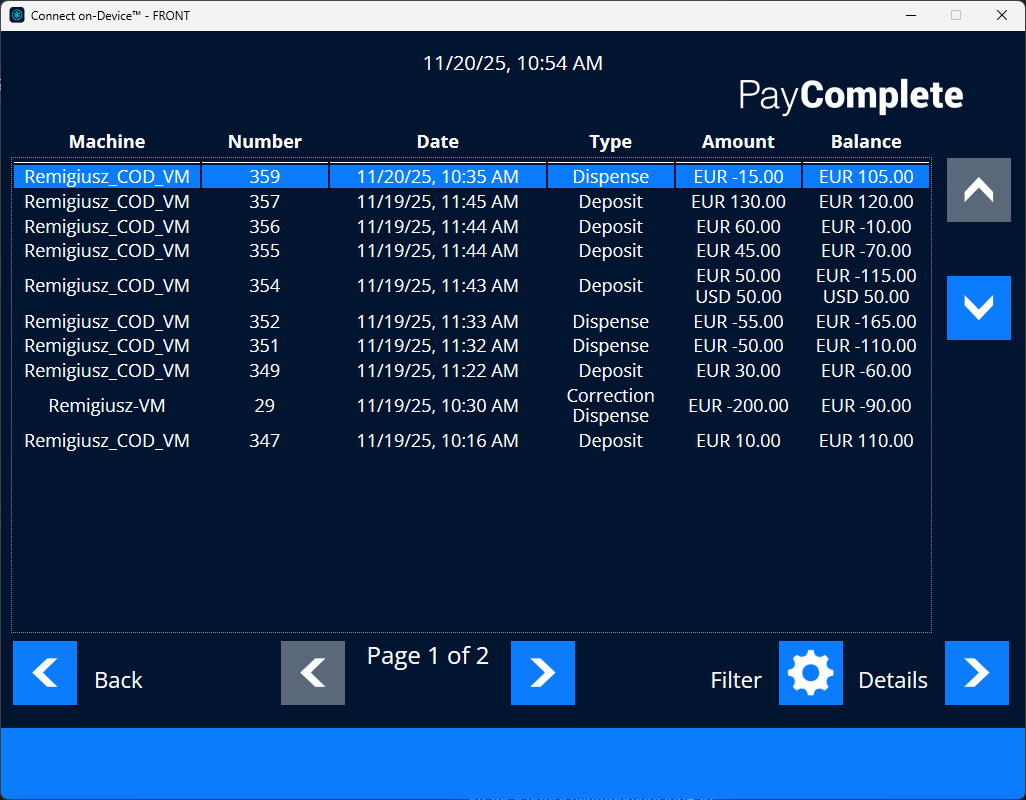Click the Back arrow icon
This screenshot has width=1026, height=800.
pyautogui.click(x=45, y=673)
